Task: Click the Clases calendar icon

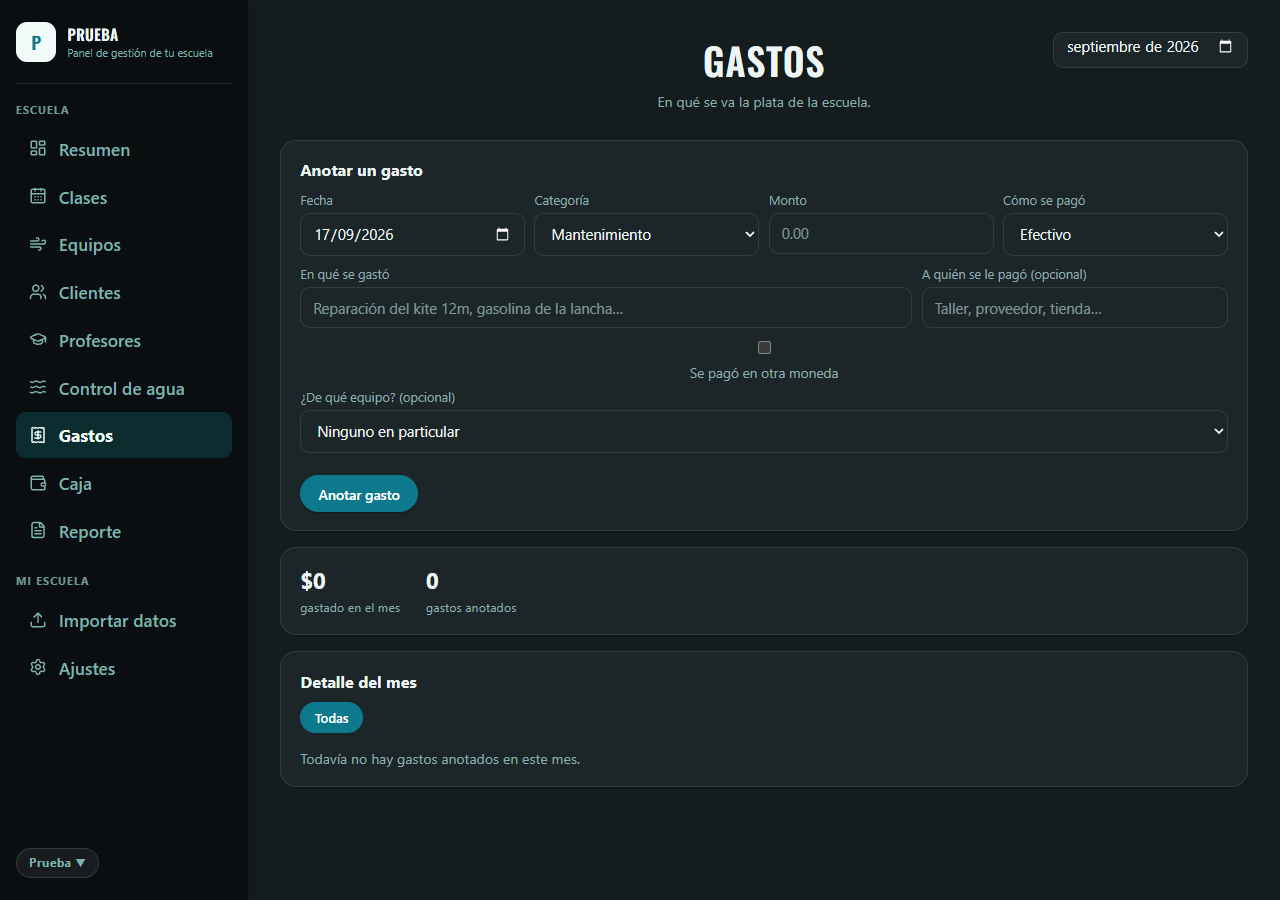Action: pyautogui.click(x=38, y=197)
